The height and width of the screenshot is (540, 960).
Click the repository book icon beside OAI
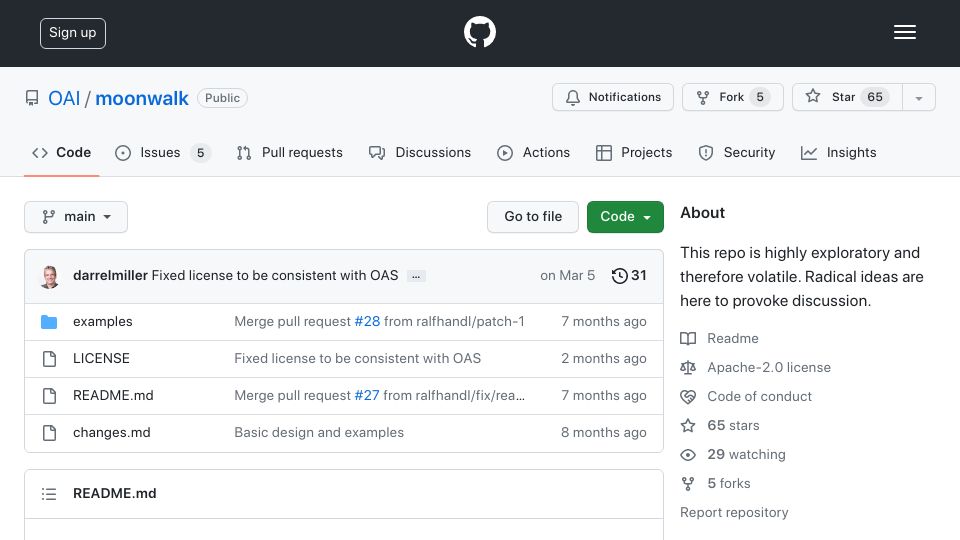click(32, 98)
